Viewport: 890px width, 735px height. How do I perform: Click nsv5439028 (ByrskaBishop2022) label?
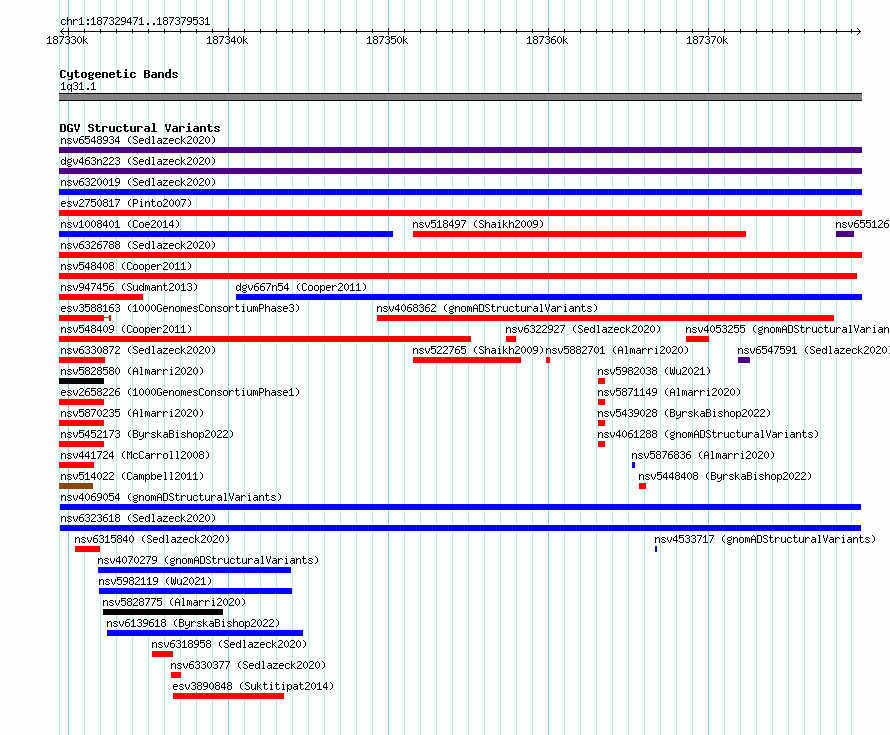pyautogui.click(x=684, y=413)
